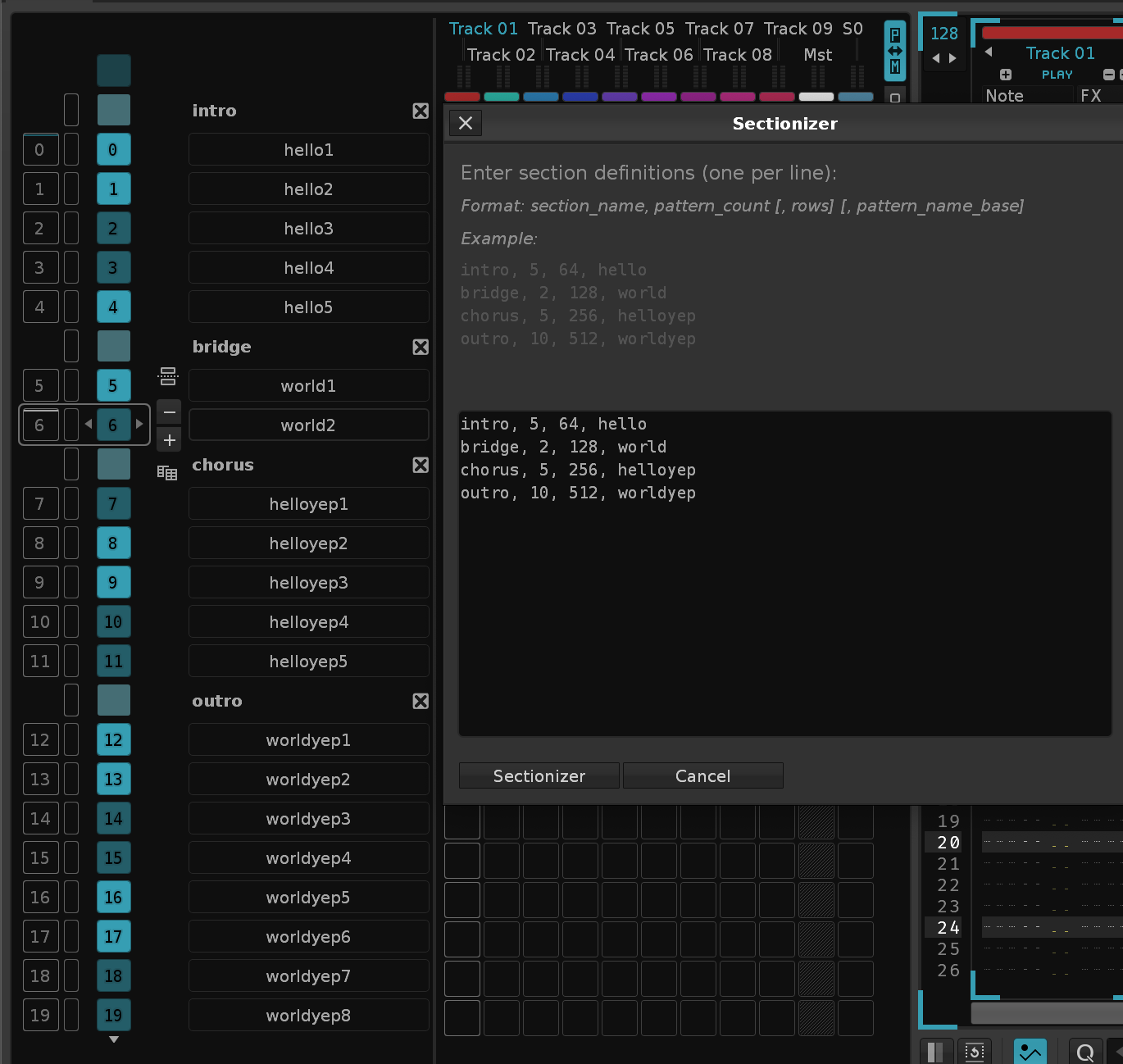1123x1064 pixels.
Task: Select Track 05 in the matrix header
Action: point(640,29)
